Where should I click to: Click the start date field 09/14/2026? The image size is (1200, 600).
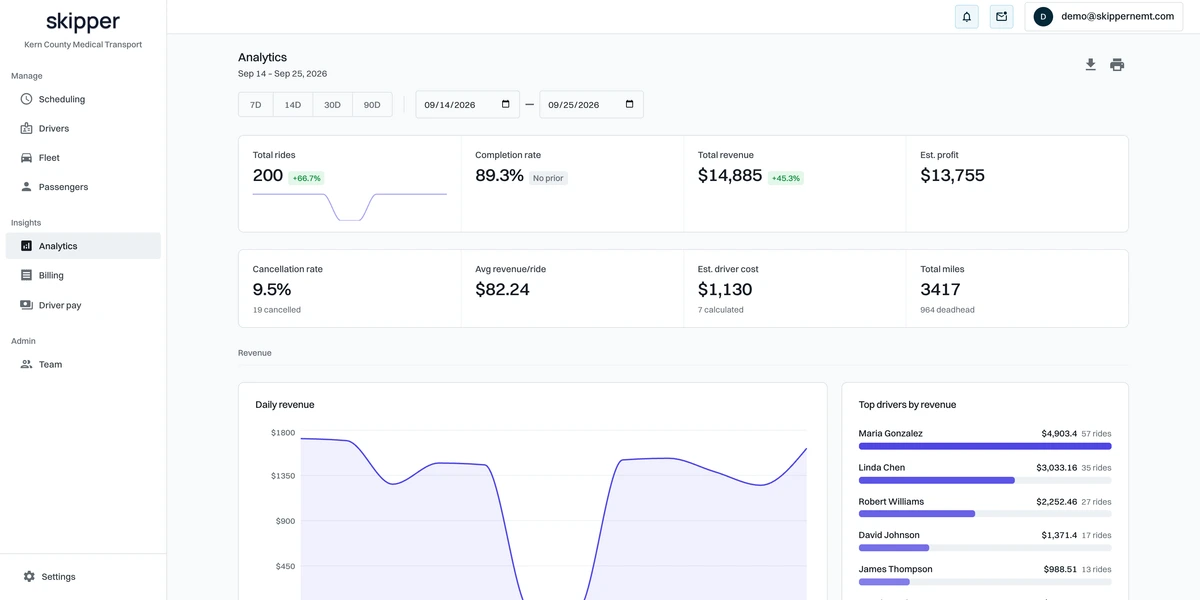click(x=468, y=104)
